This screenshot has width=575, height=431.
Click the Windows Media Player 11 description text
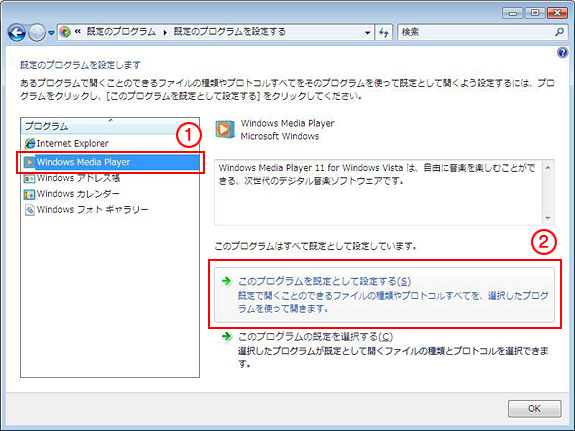[377, 174]
